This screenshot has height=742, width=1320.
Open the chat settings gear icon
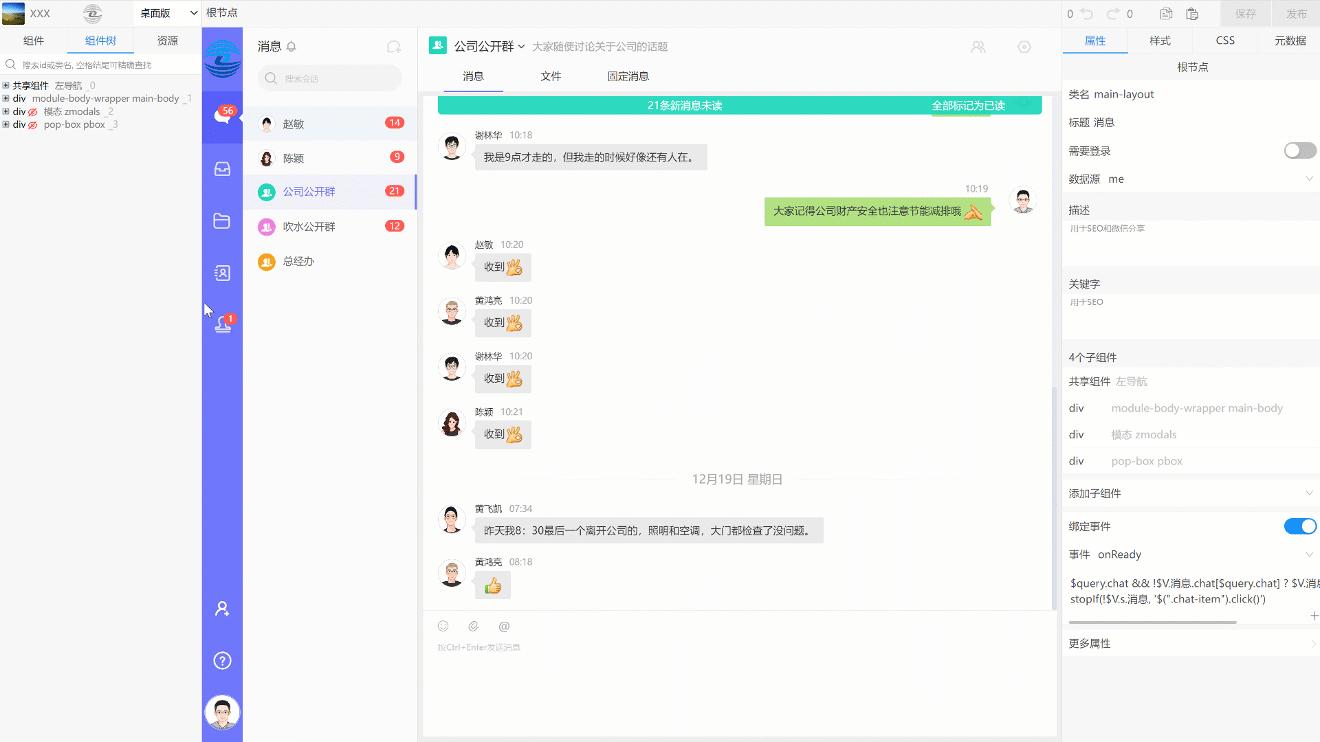[x=1024, y=47]
